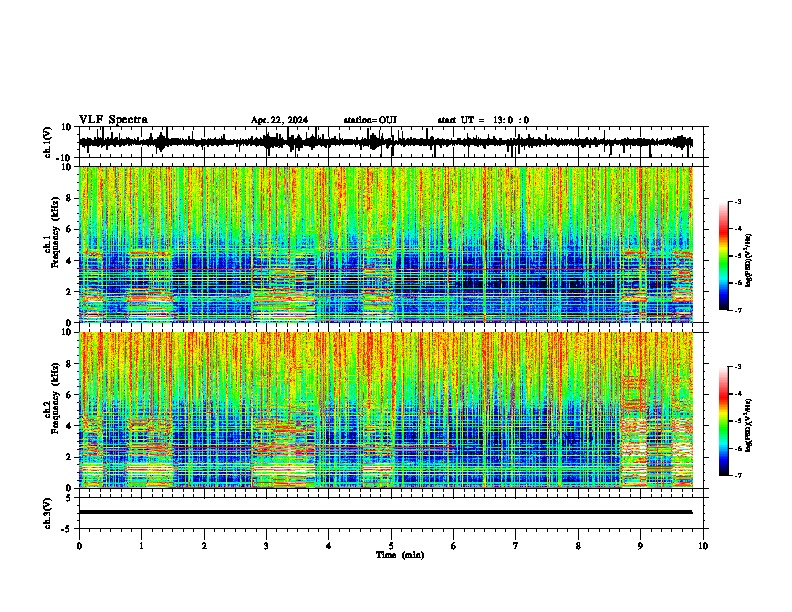This screenshot has height=612, width=792.
Task: Click time axis tick label "2"
Action: coord(204,546)
